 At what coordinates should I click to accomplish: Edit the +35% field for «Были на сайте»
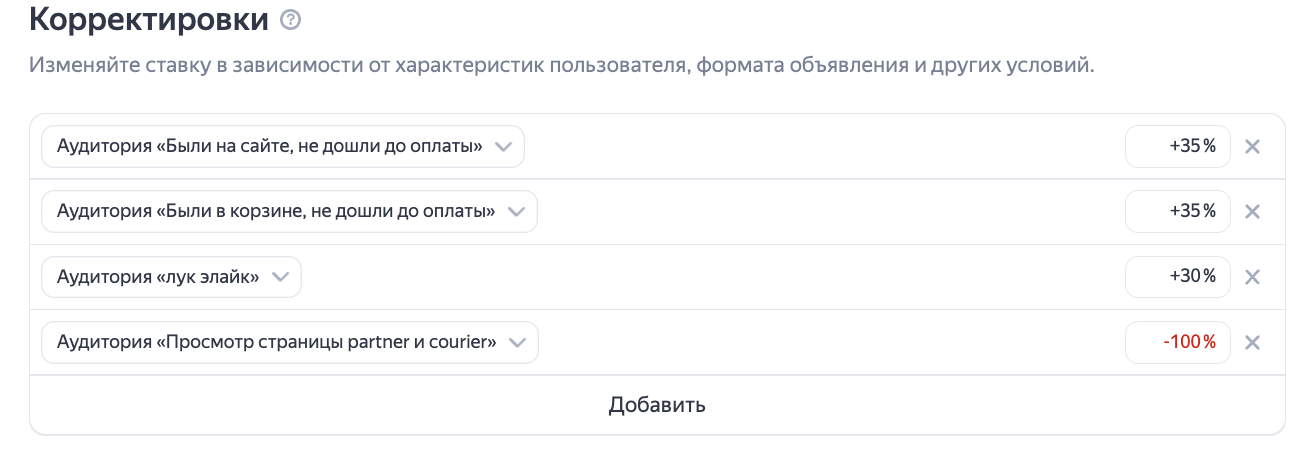pos(1178,147)
